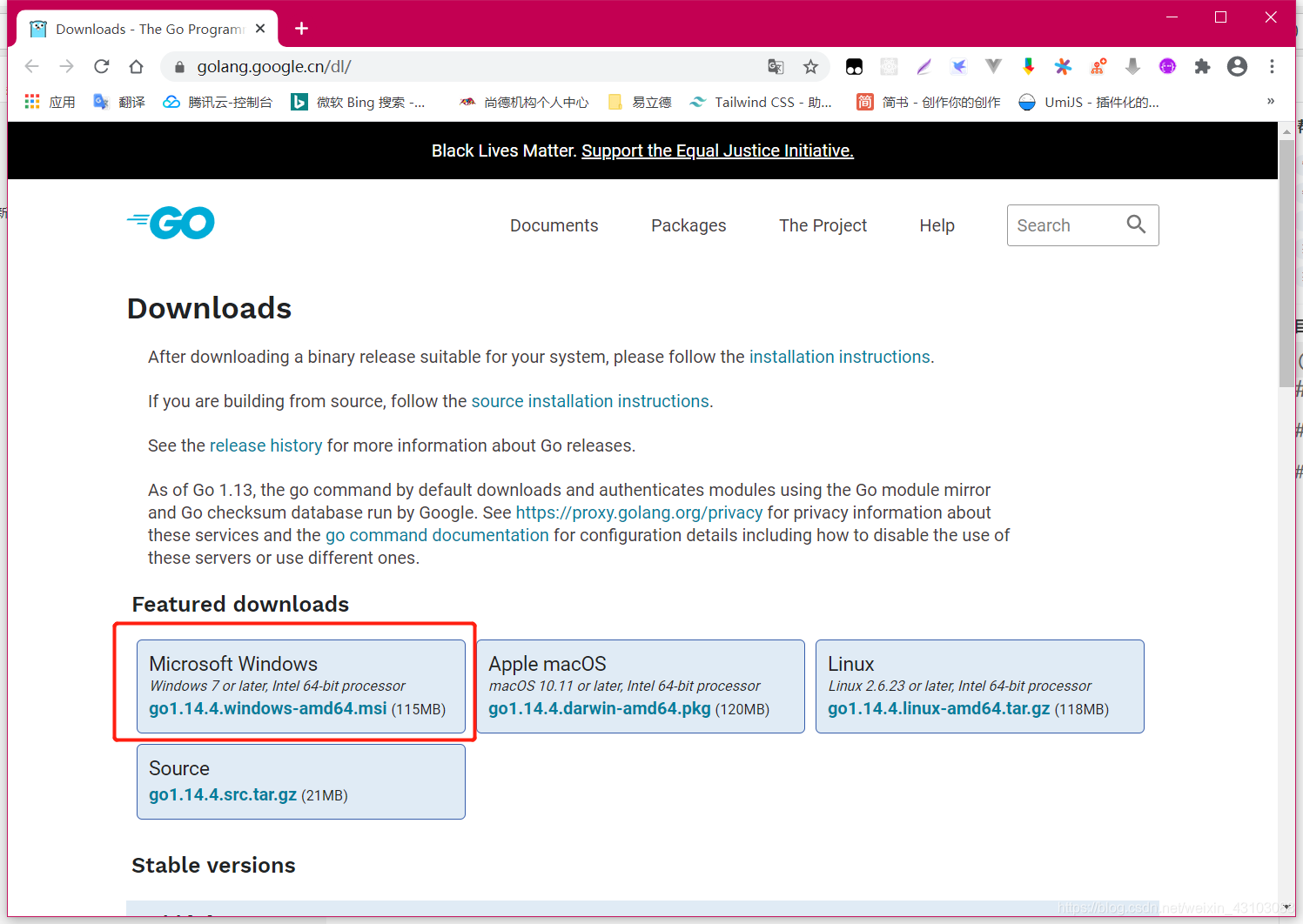Select the Downloads browser tab

148,29
